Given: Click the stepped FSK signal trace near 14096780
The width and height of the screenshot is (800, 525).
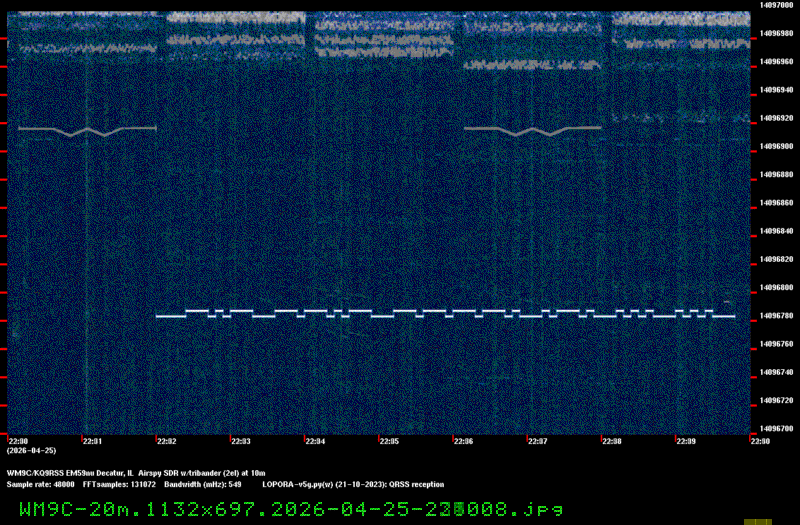Looking at the screenshot, I should coord(445,313).
